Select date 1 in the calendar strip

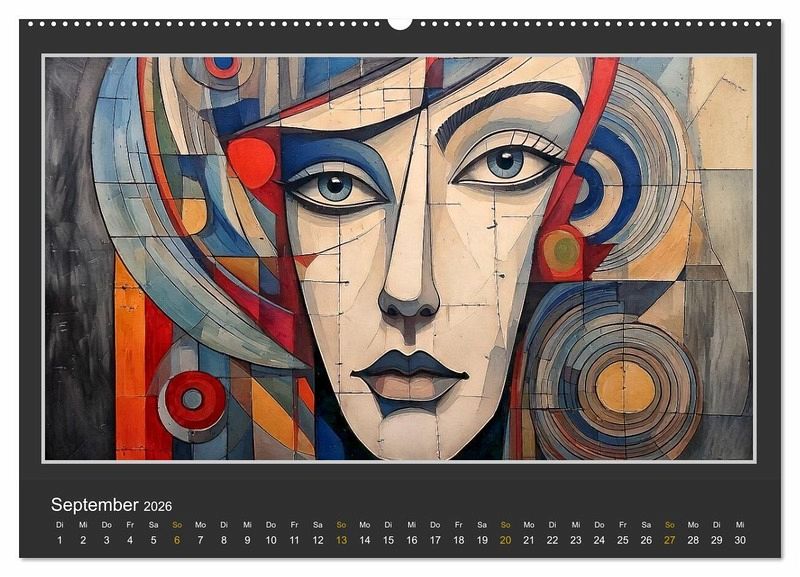pyautogui.click(x=59, y=540)
